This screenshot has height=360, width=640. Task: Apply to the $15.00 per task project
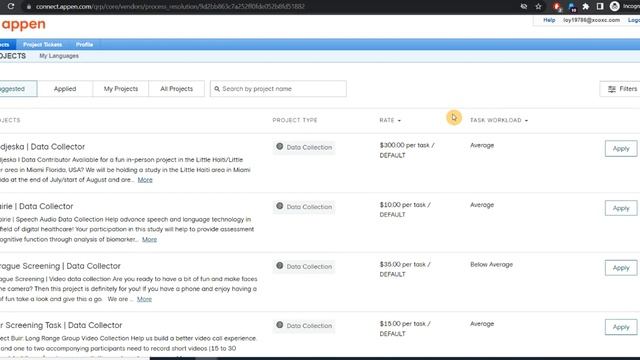click(x=621, y=327)
